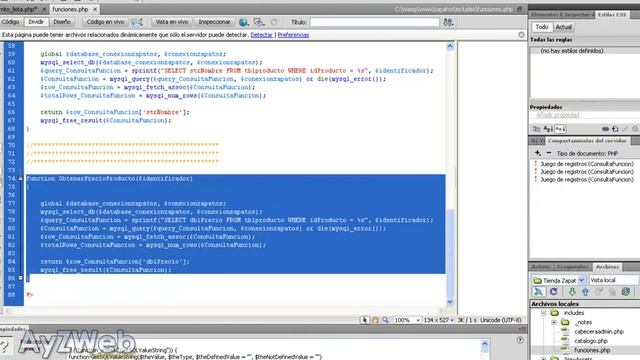Click the Detectar link
The width and height of the screenshot is (640, 360).
tap(261, 35)
